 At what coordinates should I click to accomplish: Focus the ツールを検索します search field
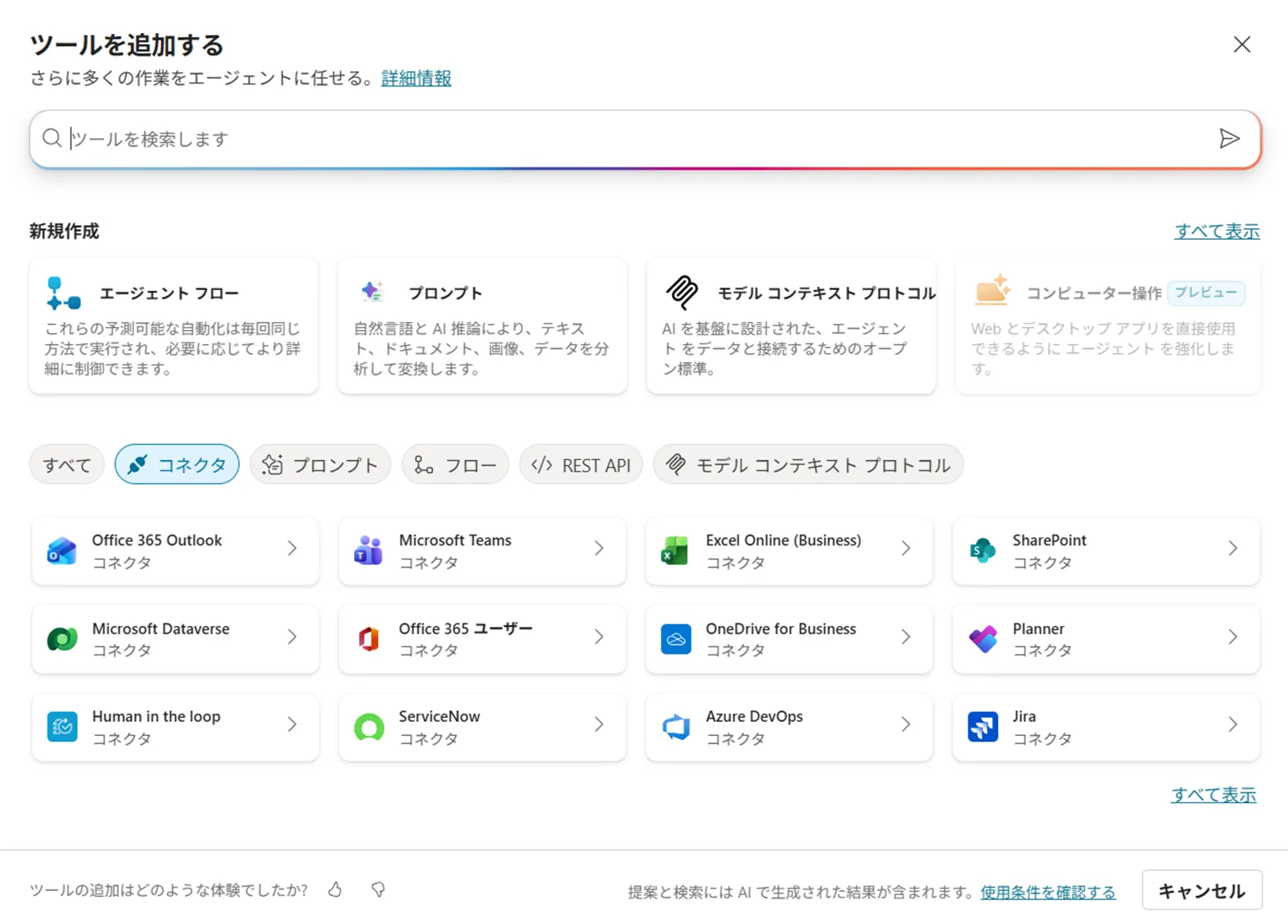[645, 139]
